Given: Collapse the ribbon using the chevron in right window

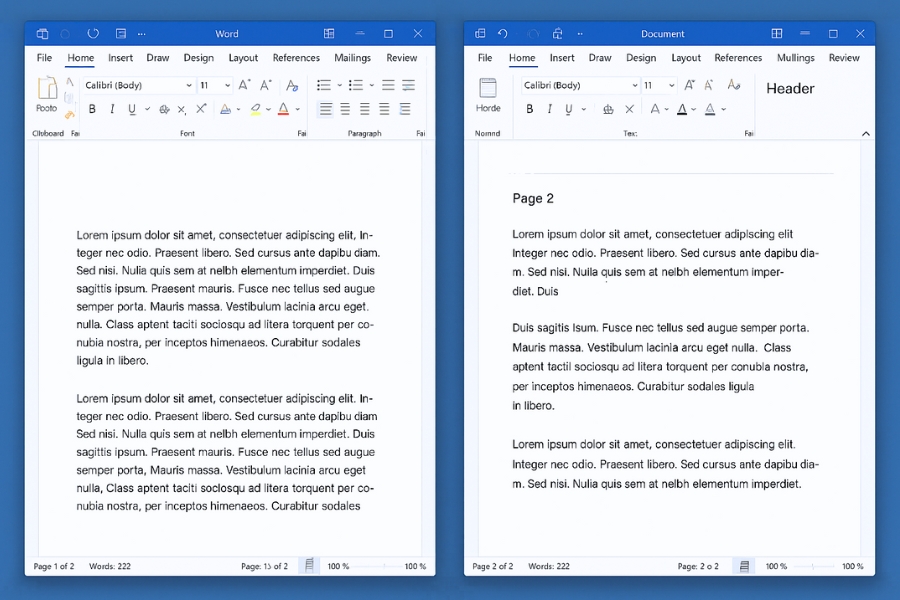Looking at the screenshot, I should pos(864,132).
